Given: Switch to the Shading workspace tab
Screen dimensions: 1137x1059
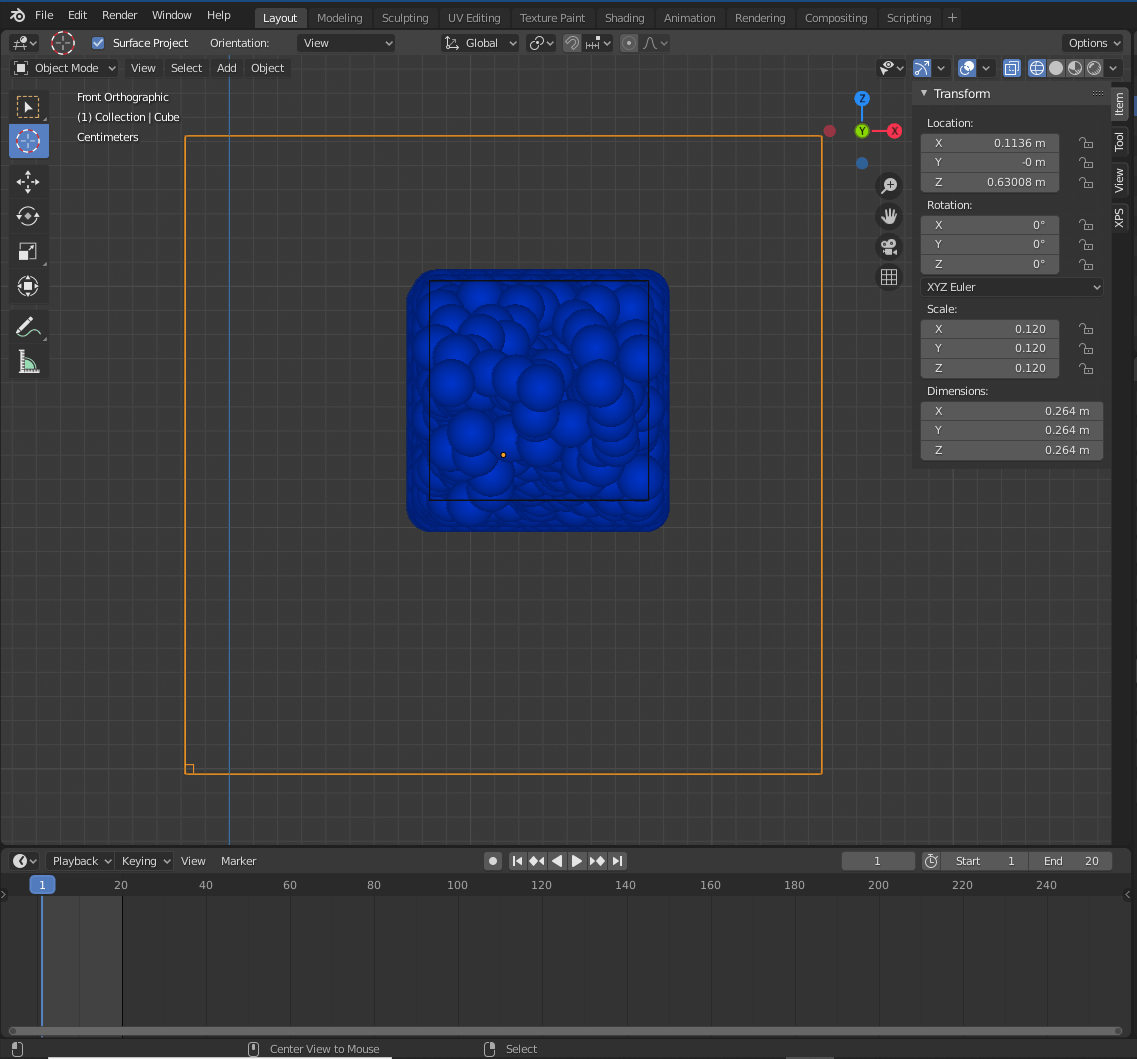Looking at the screenshot, I should tap(624, 18).
